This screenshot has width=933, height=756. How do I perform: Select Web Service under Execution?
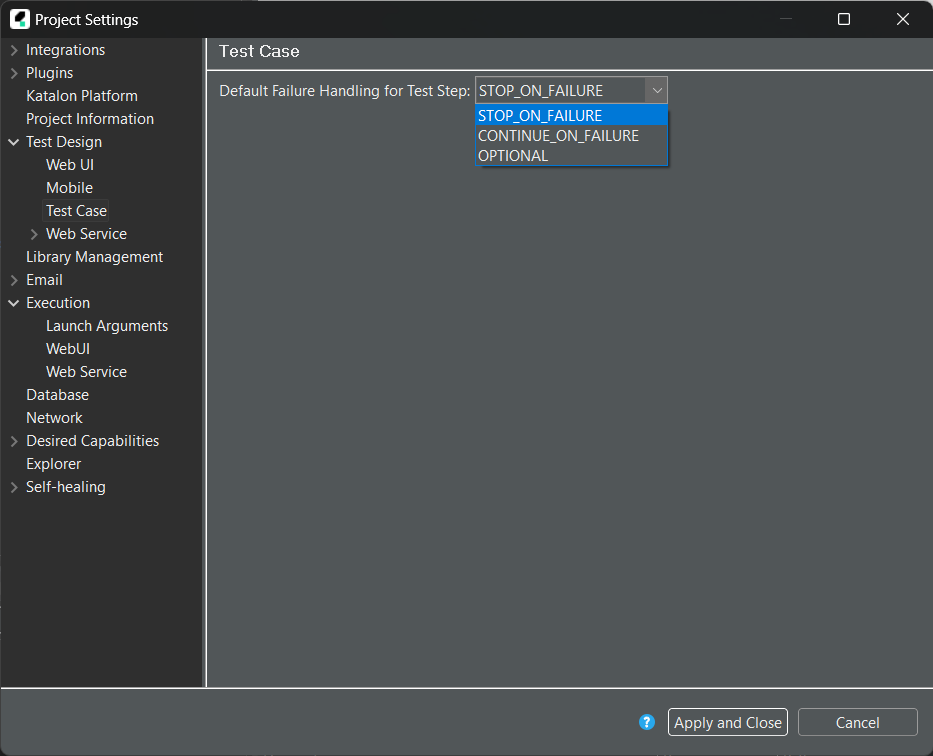(x=86, y=372)
